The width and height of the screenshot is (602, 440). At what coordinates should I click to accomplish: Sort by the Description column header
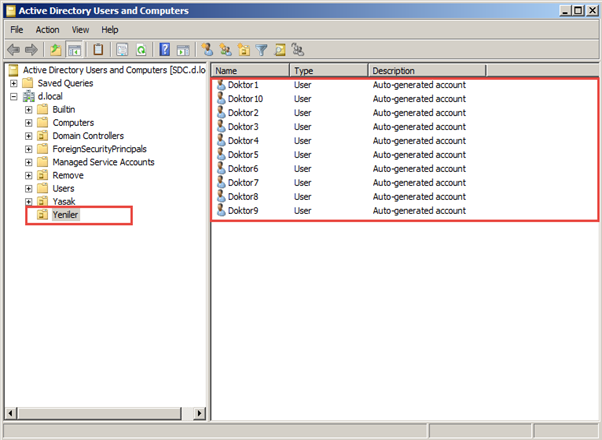(x=427, y=71)
